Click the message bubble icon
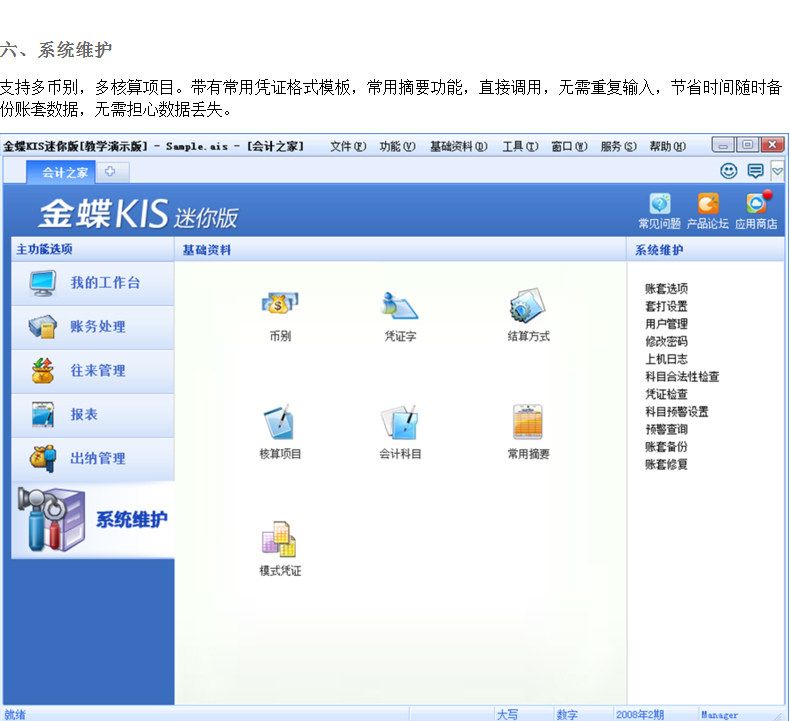The width and height of the screenshot is (790, 721). pyautogui.click(x=755, y=171)
